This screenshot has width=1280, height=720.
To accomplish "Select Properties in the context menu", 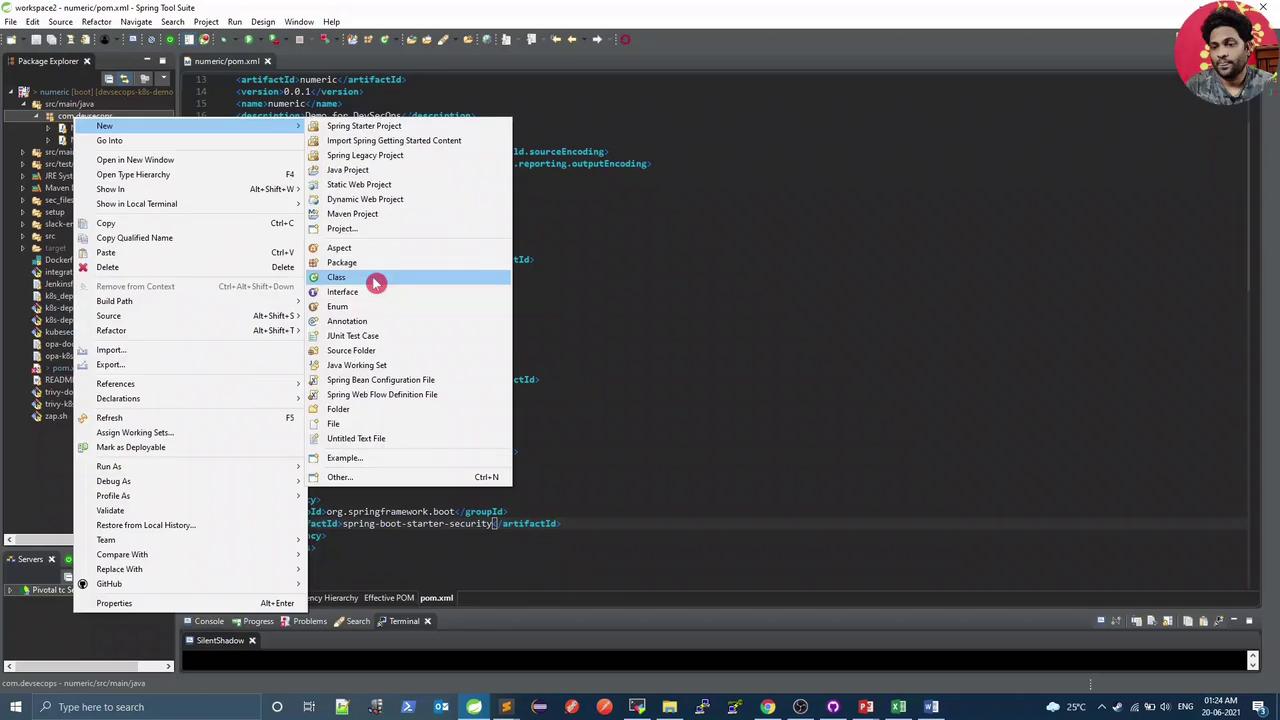I will pos(189,604).
